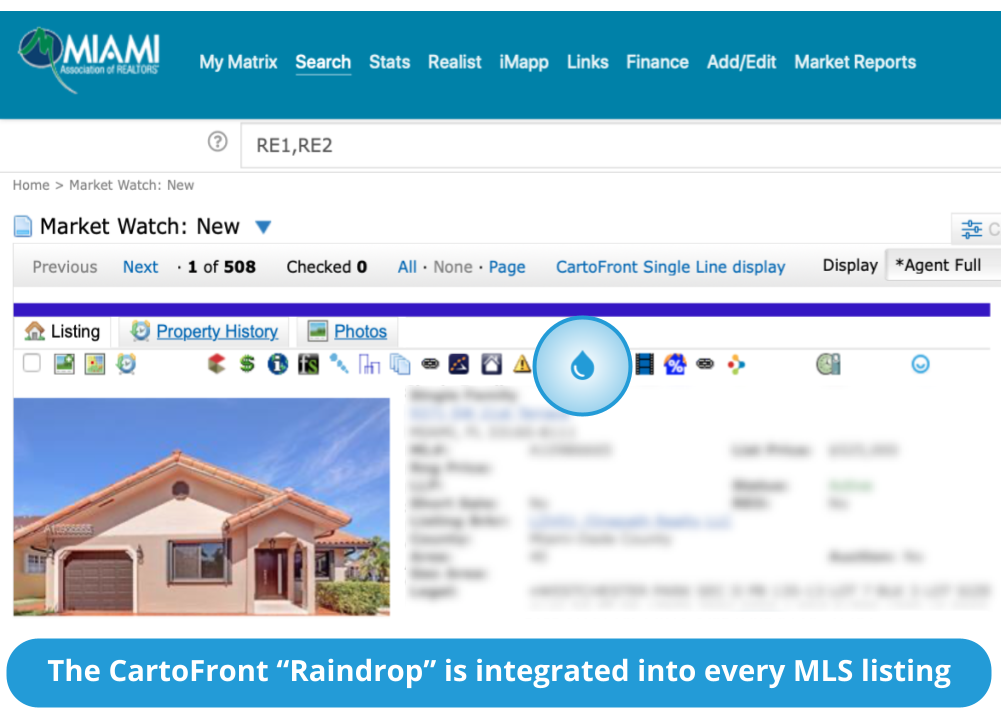Click the green dollar sign icon
This screenshot has height=719, width=1001.
pyautogui.click(x=247, y=364)
